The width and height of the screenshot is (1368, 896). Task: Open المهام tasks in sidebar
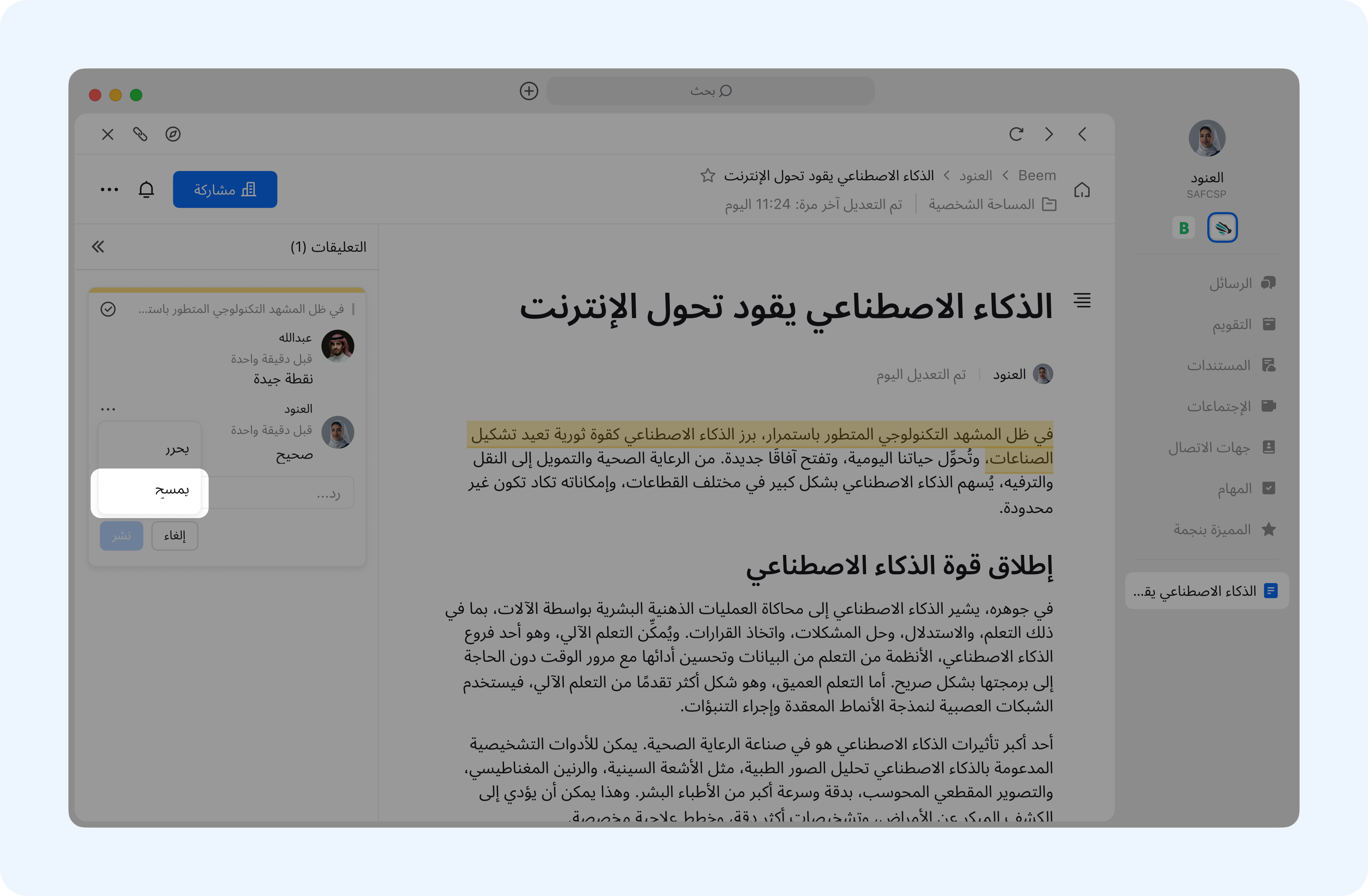click(1245, 488)
